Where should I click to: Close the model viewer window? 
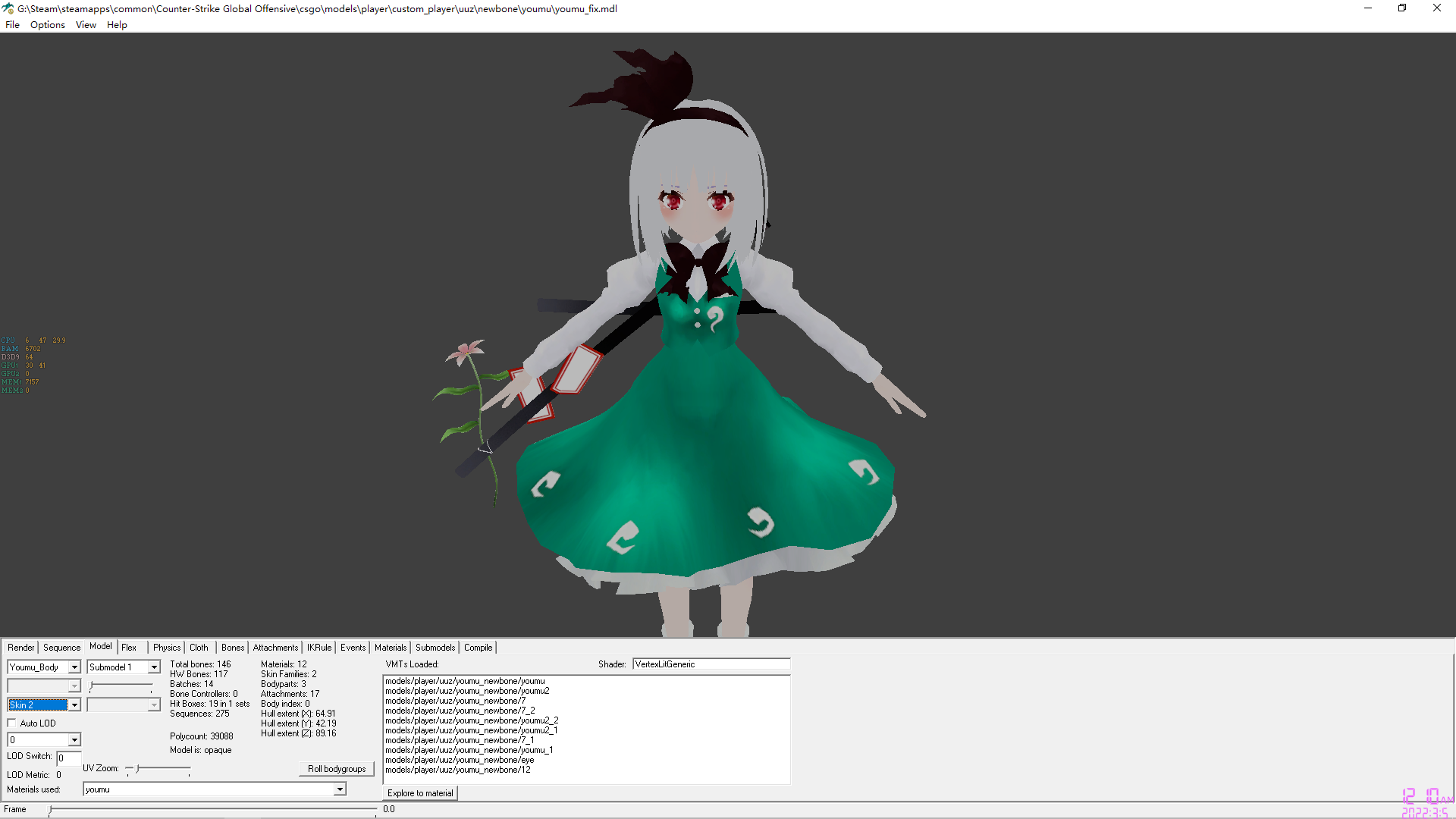(x=1437, y=8)
